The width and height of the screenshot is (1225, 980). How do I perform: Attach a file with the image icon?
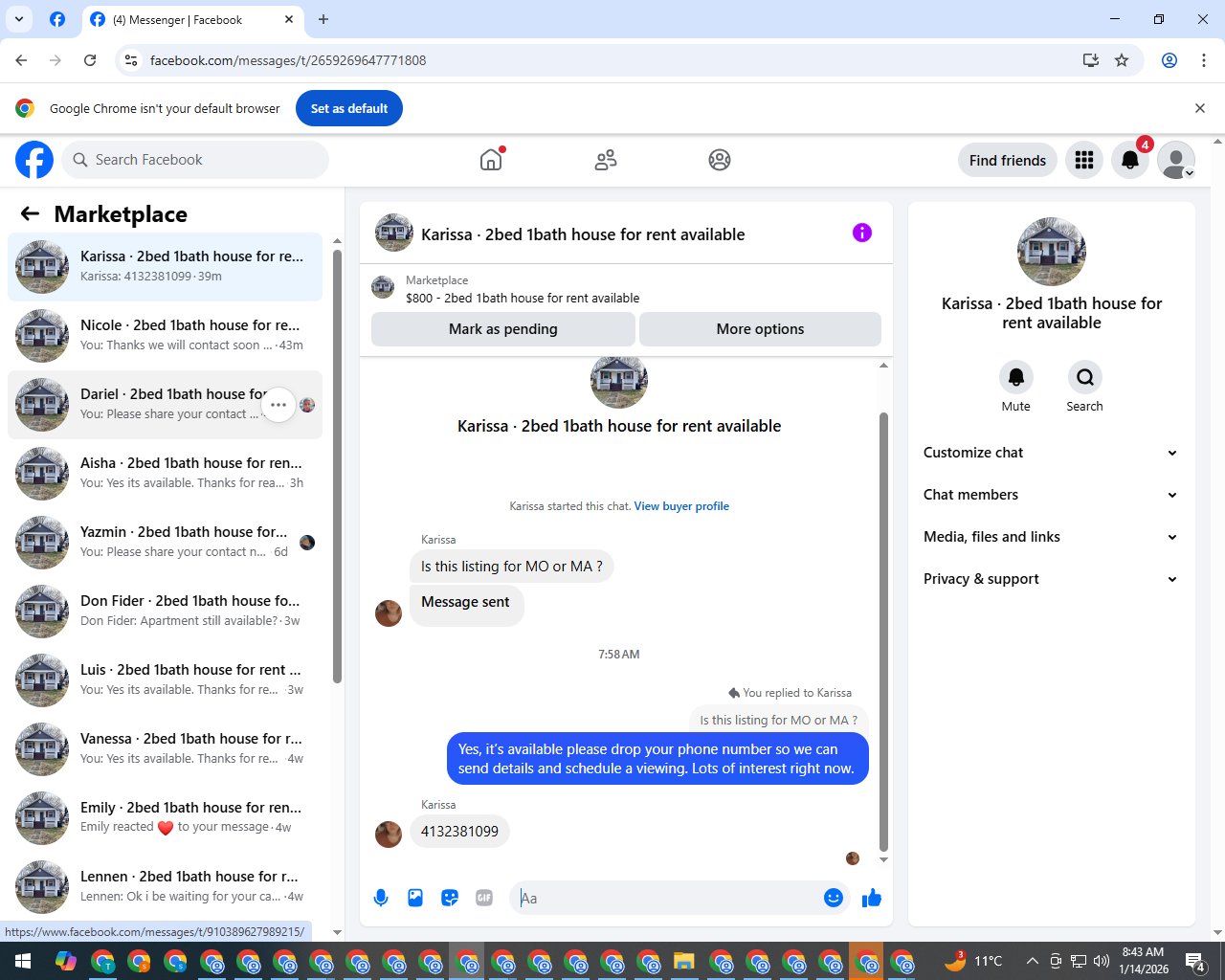pos(415,898)
